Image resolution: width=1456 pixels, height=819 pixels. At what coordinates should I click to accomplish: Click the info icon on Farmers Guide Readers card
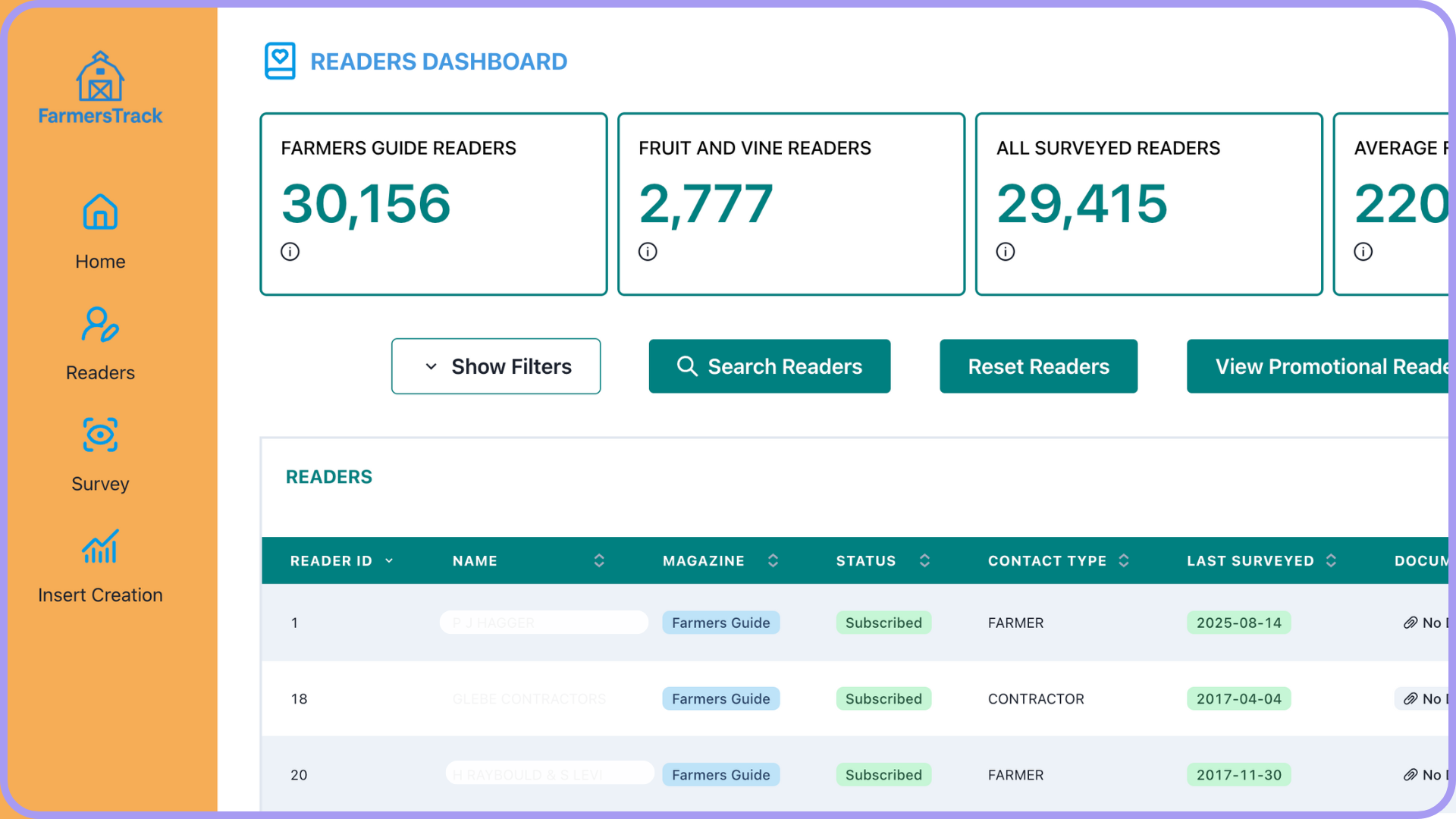(290, 251)
